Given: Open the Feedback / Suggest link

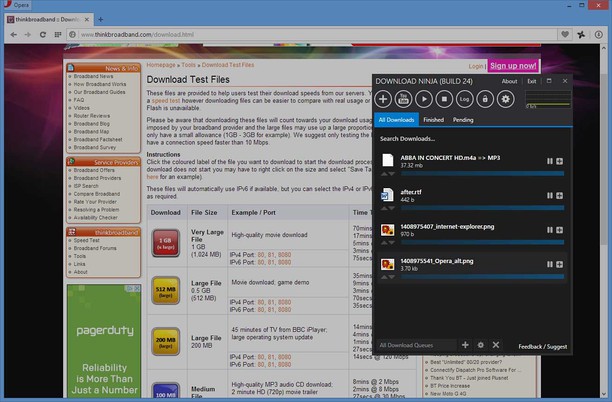Looking at the screenshot, I should click(x=543, y=347).
